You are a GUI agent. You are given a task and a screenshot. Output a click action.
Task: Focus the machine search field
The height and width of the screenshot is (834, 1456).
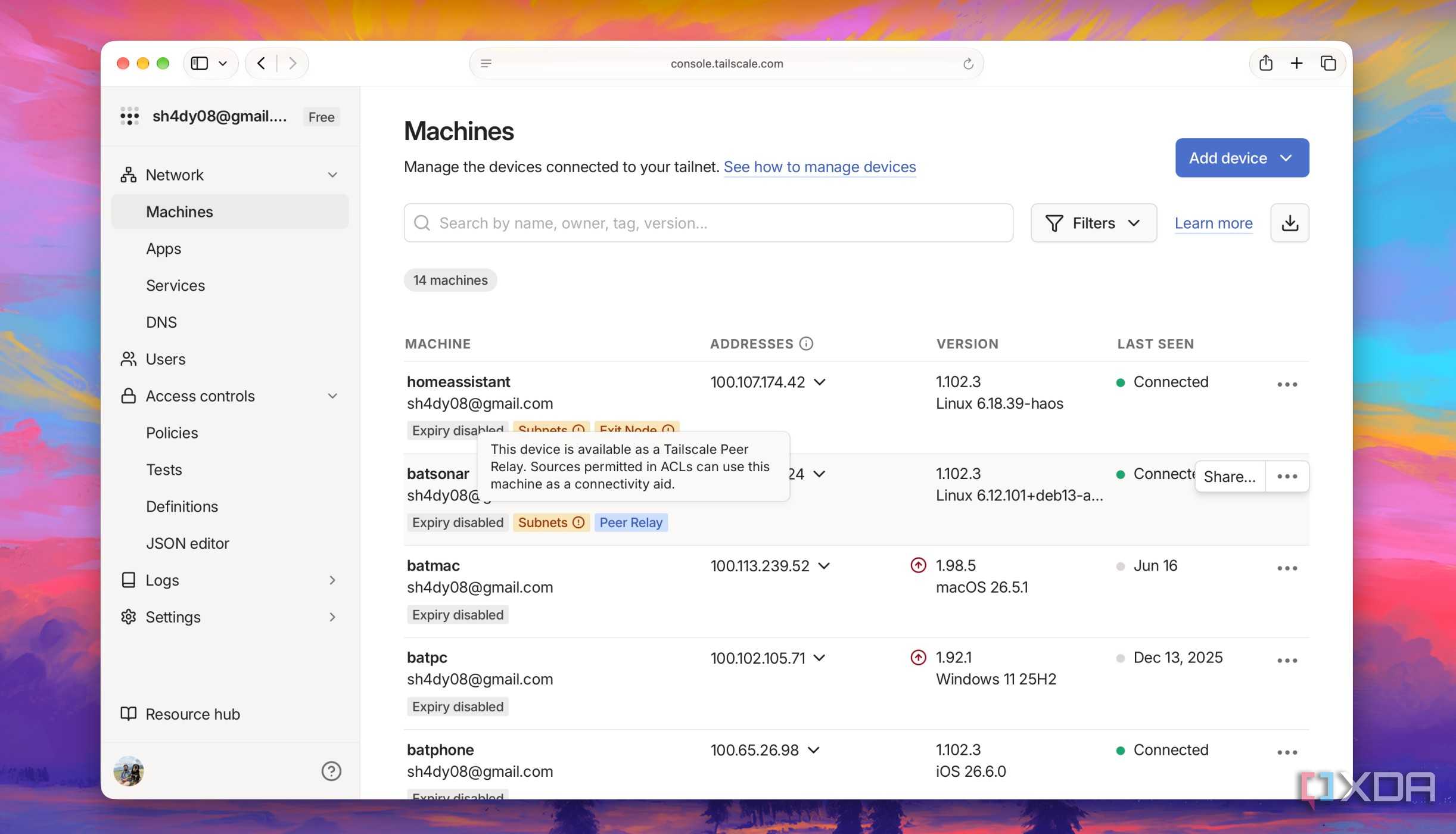[x=708, y=223]
